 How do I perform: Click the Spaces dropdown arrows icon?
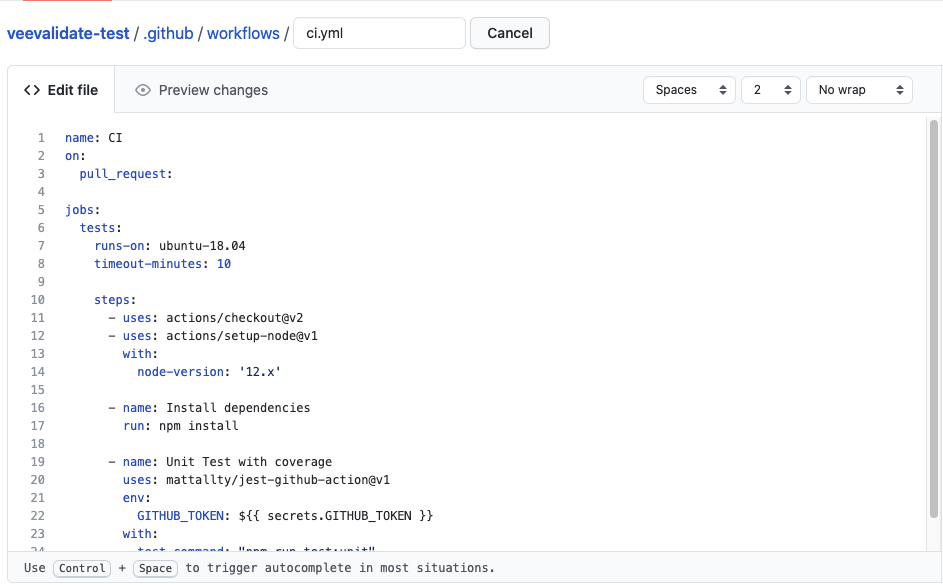723,90
